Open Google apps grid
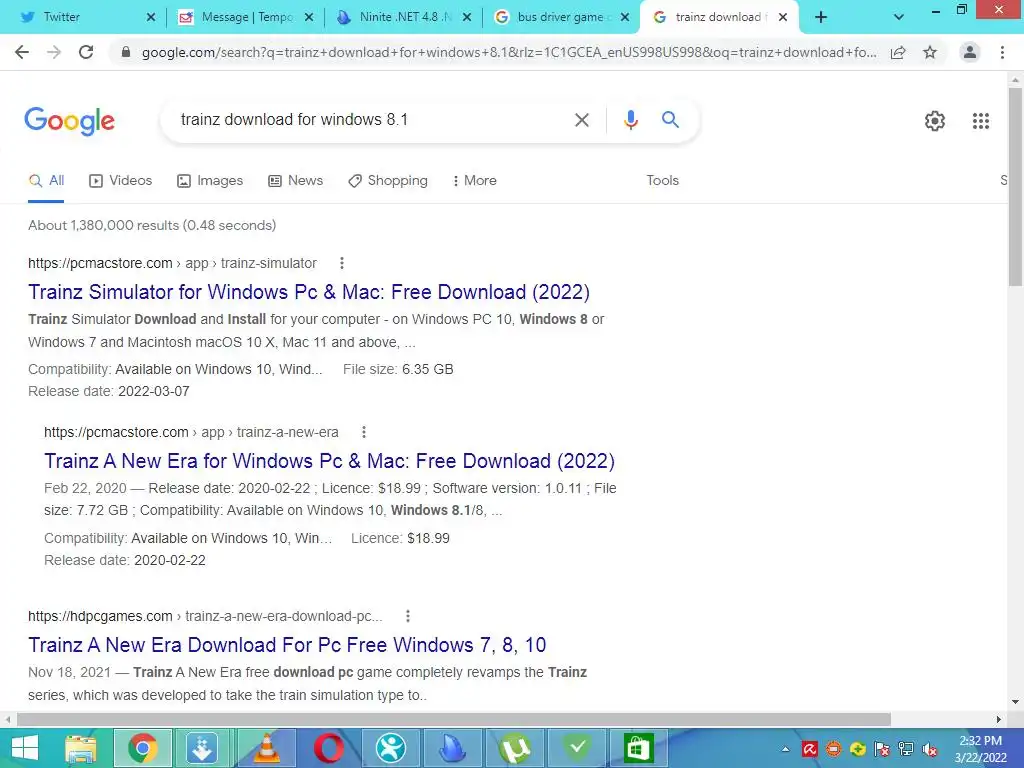 [981, 121]
